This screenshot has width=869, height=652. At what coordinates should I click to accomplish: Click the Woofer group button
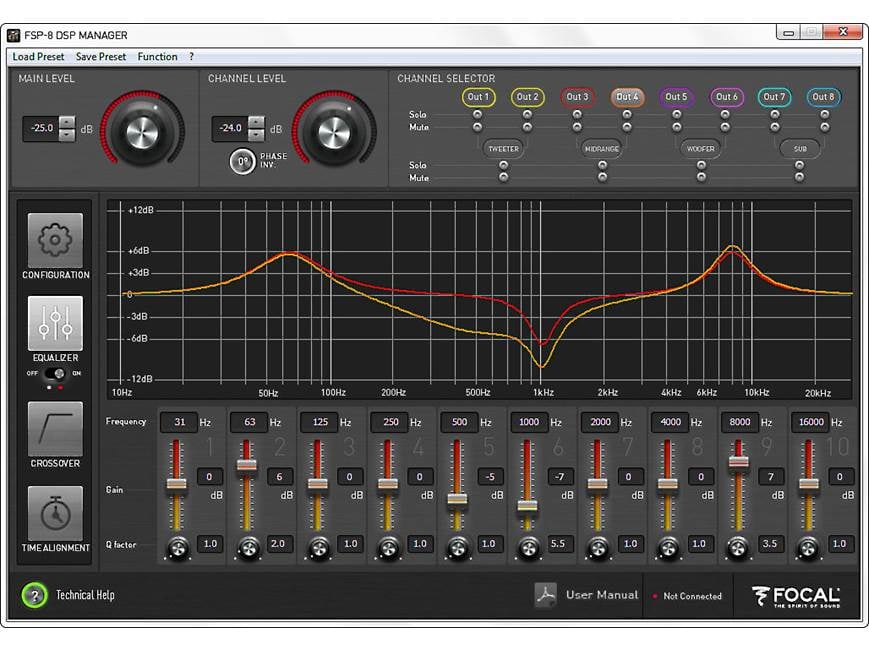[x=701, y=149]
